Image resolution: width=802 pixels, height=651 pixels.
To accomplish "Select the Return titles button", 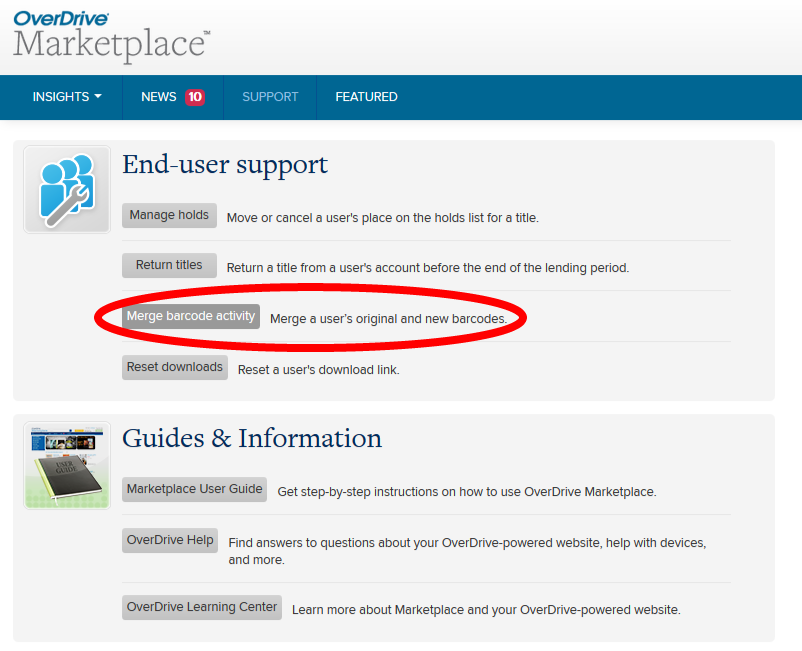I will tap(169, 266).
